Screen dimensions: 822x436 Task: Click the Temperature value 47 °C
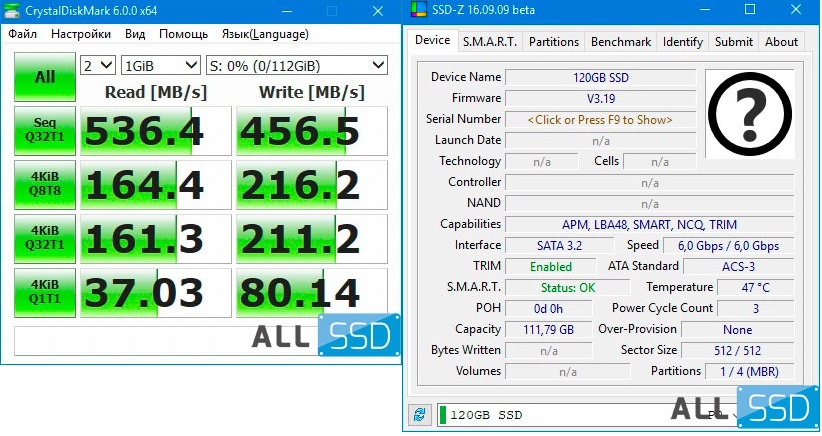click(755, 288)
